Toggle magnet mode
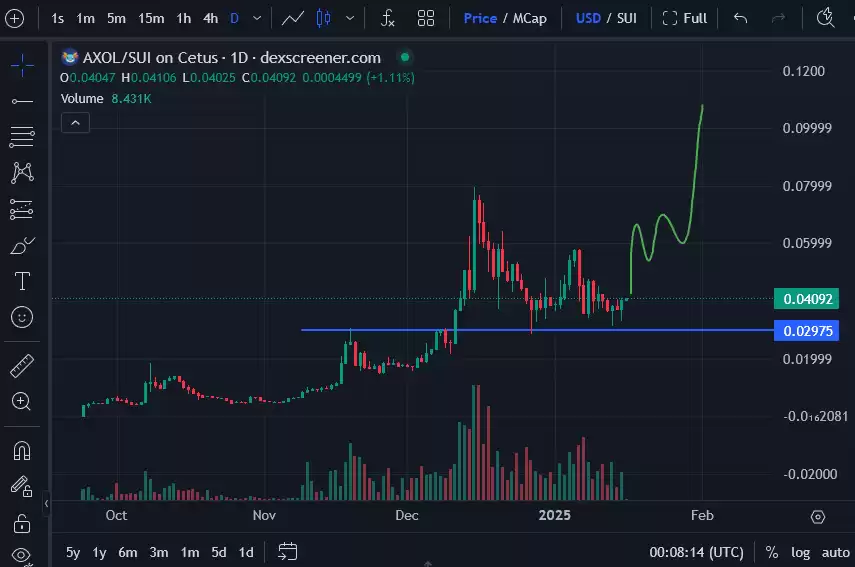855x567 pixels. (x=22, y=451)
